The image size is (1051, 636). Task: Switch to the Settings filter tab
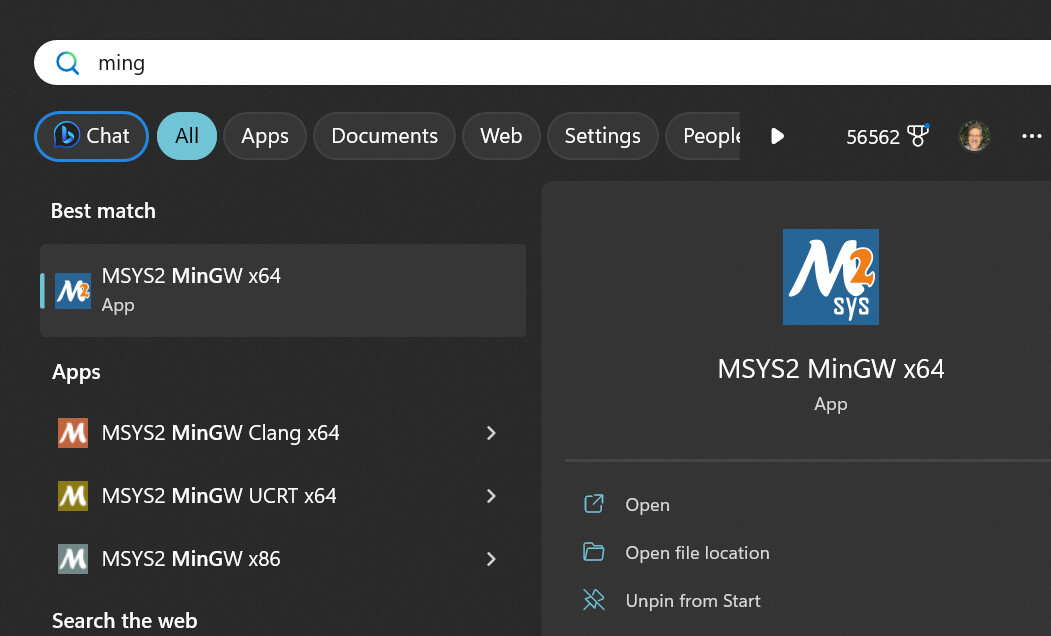coord(603,136)
